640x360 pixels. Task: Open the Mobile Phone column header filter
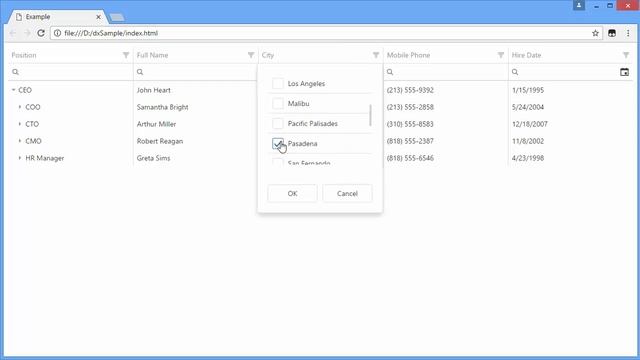pyautogui.click(x=500, y=55)
